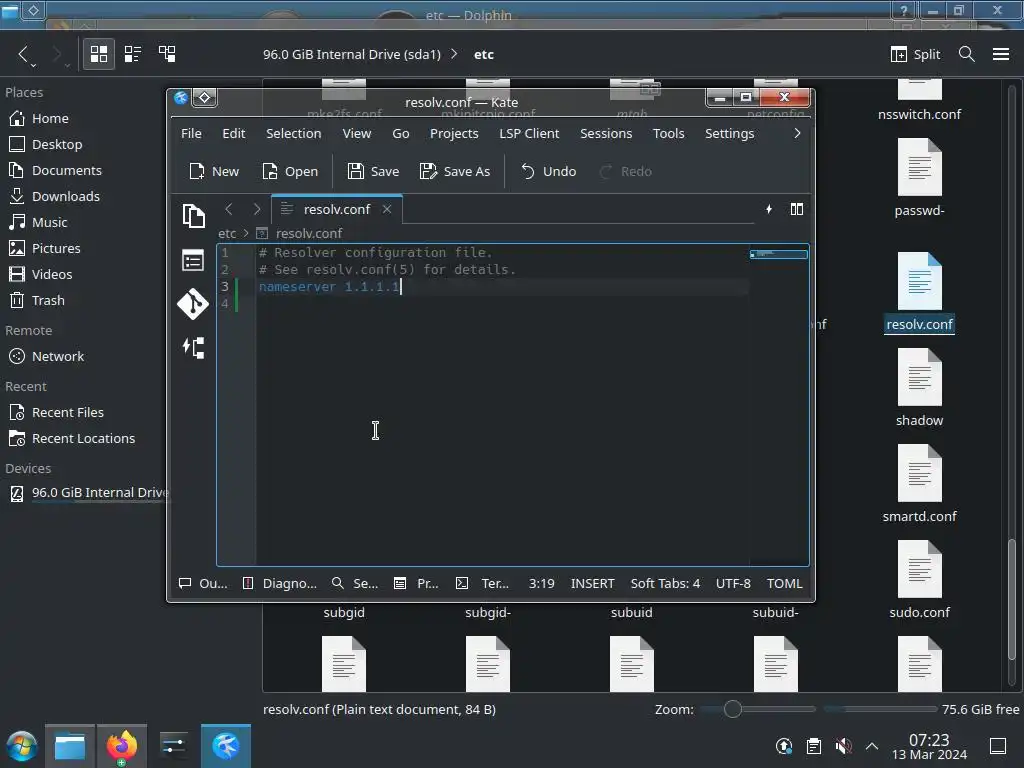Image resolution: width=1024 pixels, height=768 pixels.
Task: Open the Settings menu in Kate
Action: 730,133
